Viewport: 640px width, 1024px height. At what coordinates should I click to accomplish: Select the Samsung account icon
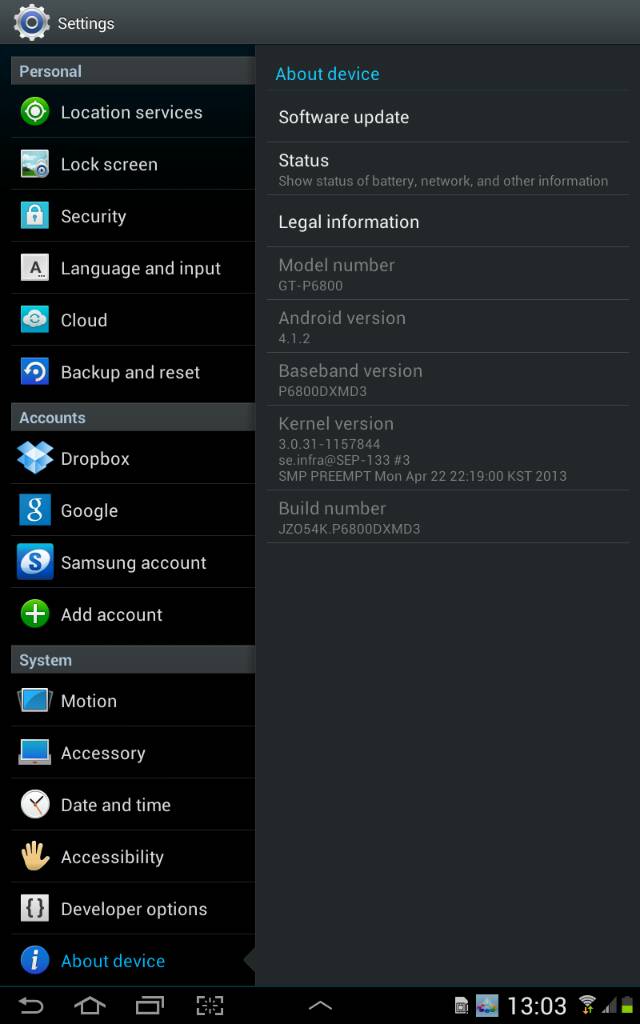point(35,562)
